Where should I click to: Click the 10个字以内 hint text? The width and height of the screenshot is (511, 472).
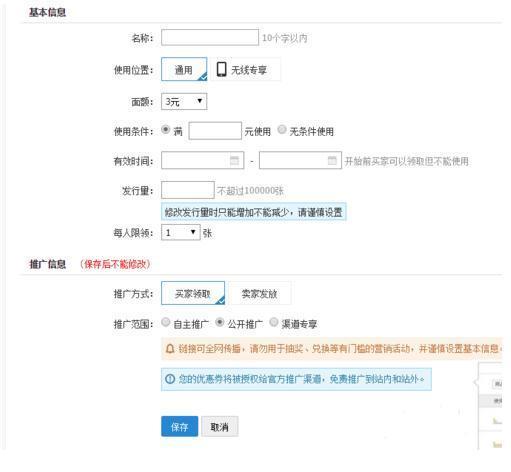[x=285, y=38]
